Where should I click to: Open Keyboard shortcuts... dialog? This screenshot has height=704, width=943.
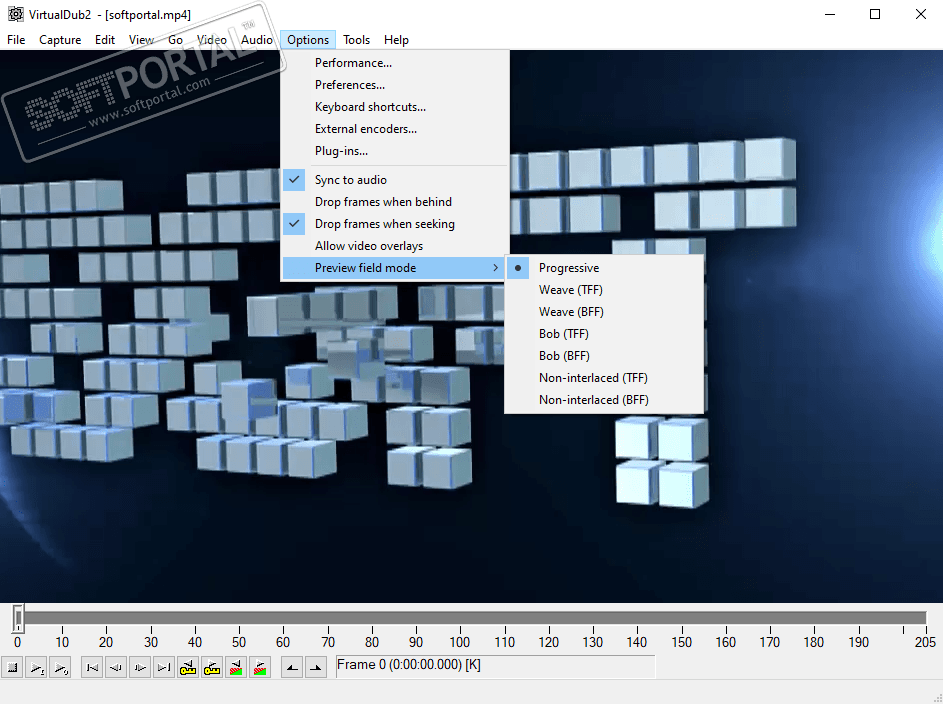coord(395,107)
